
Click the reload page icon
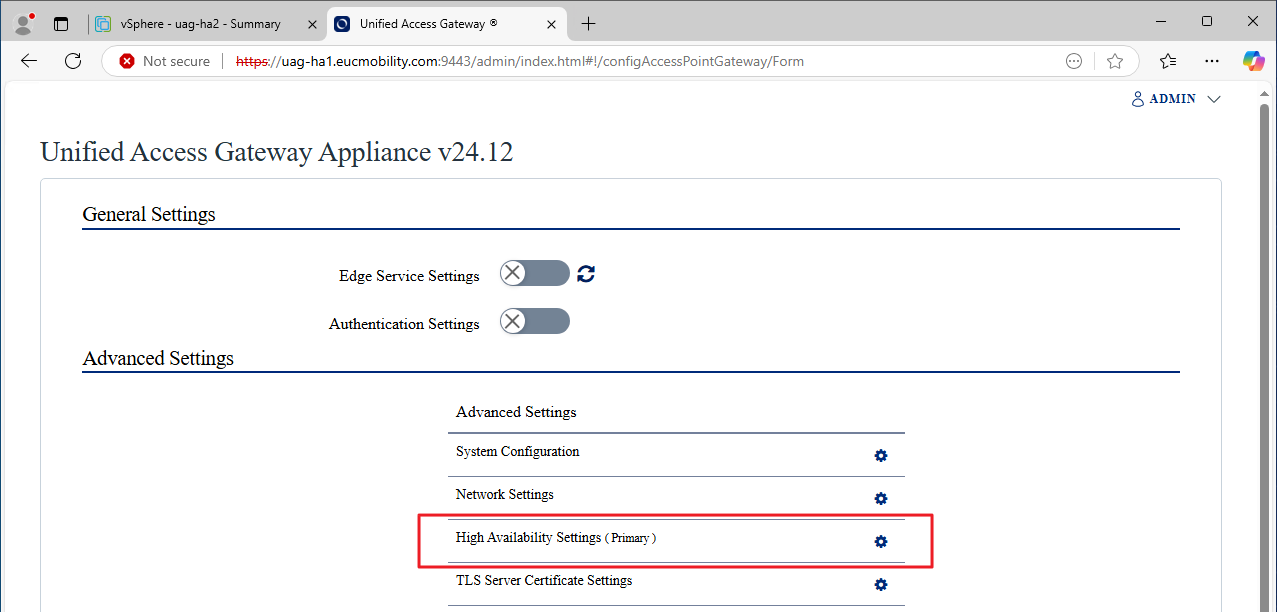coord(72,60)
